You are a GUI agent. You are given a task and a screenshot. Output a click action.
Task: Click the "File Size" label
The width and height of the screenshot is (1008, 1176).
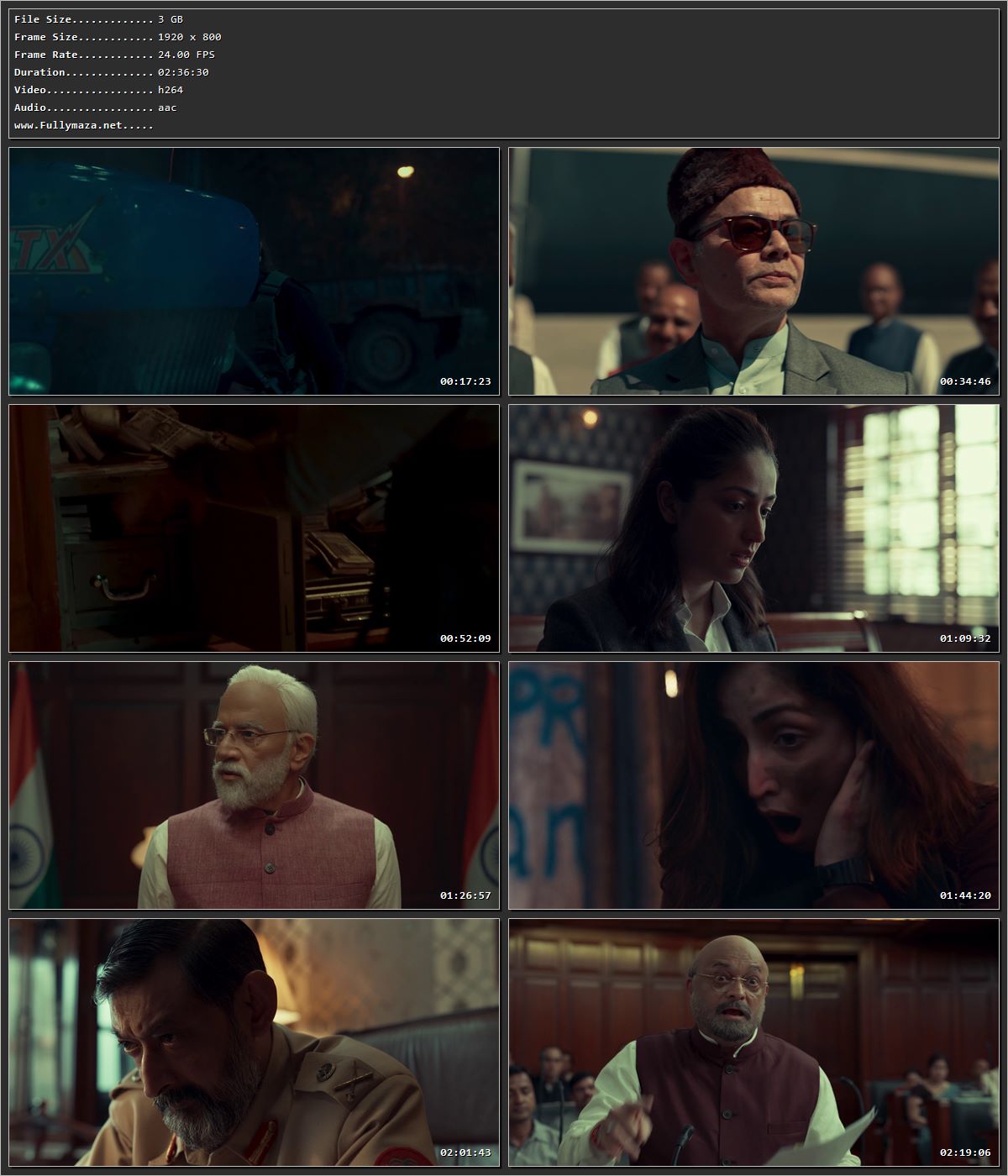pos(43,19)
